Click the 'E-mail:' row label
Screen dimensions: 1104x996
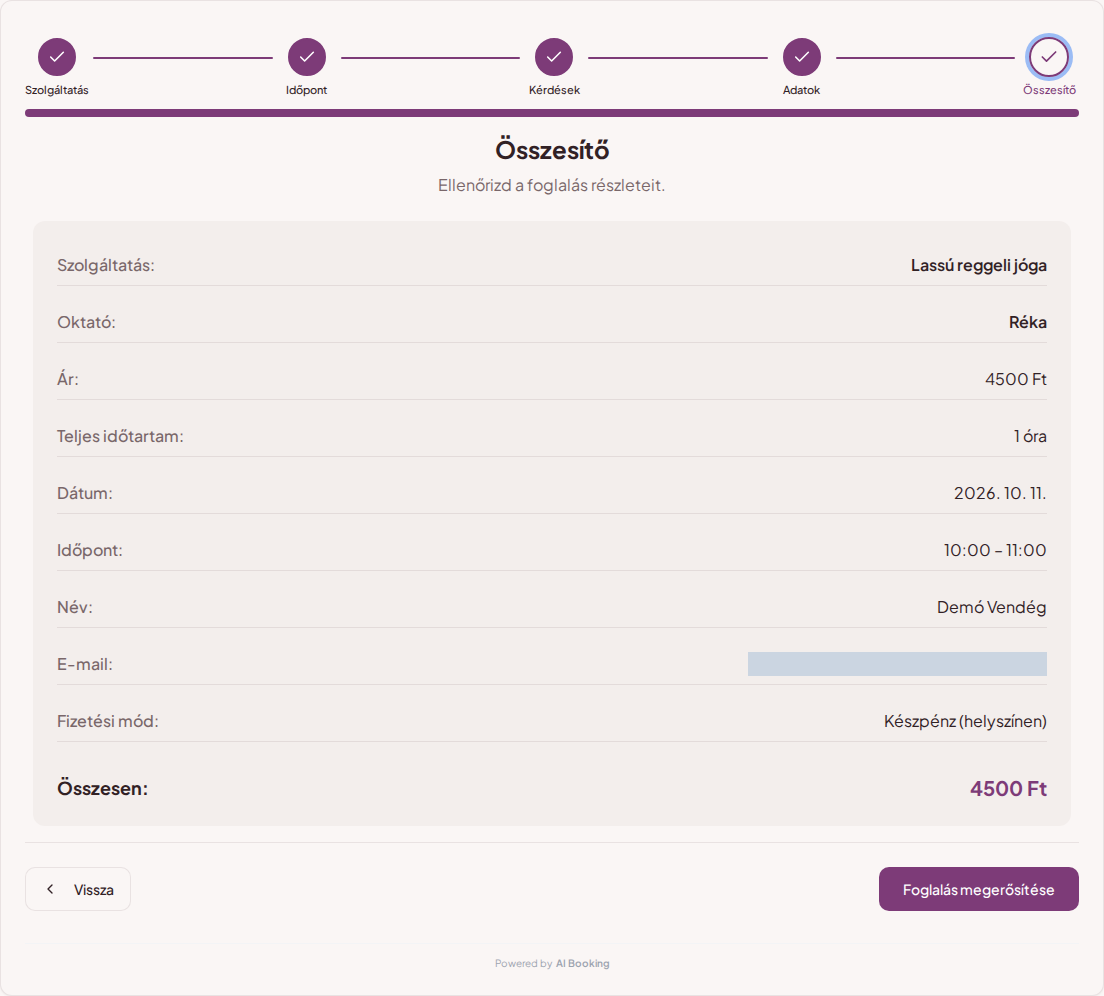click(84, 664)
